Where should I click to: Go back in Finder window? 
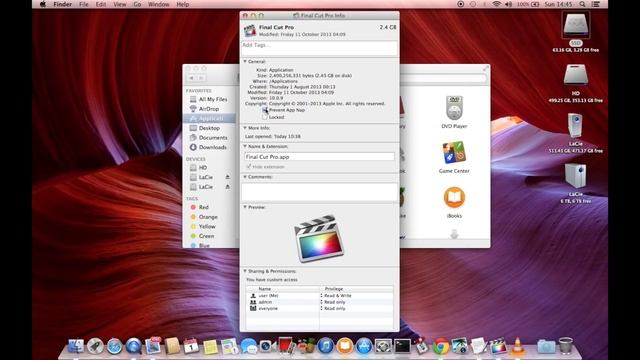(191, 78)
